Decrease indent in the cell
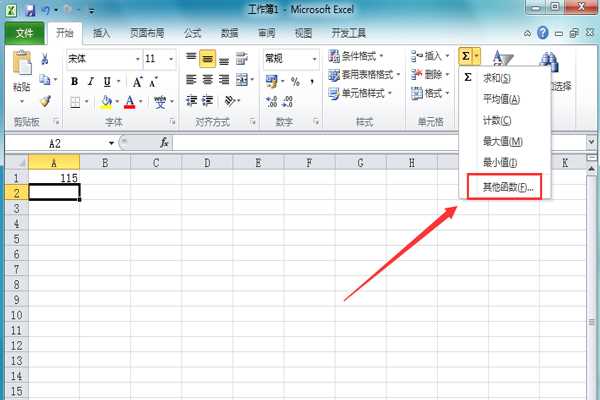This screenshot has height=400, width=600. [x=191, y=101]
